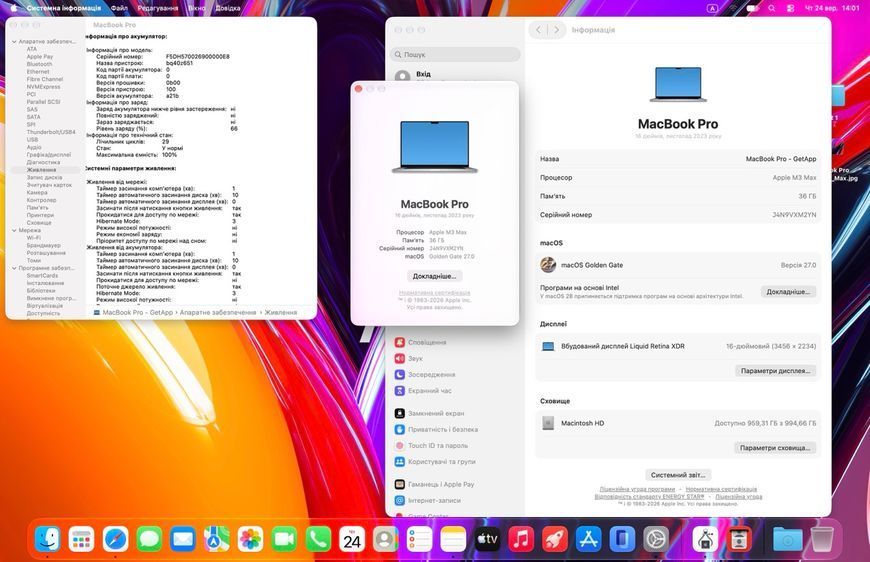Screen dimensions: 870x562
Task: Open Довідка menu
Action: coord(227,8)
